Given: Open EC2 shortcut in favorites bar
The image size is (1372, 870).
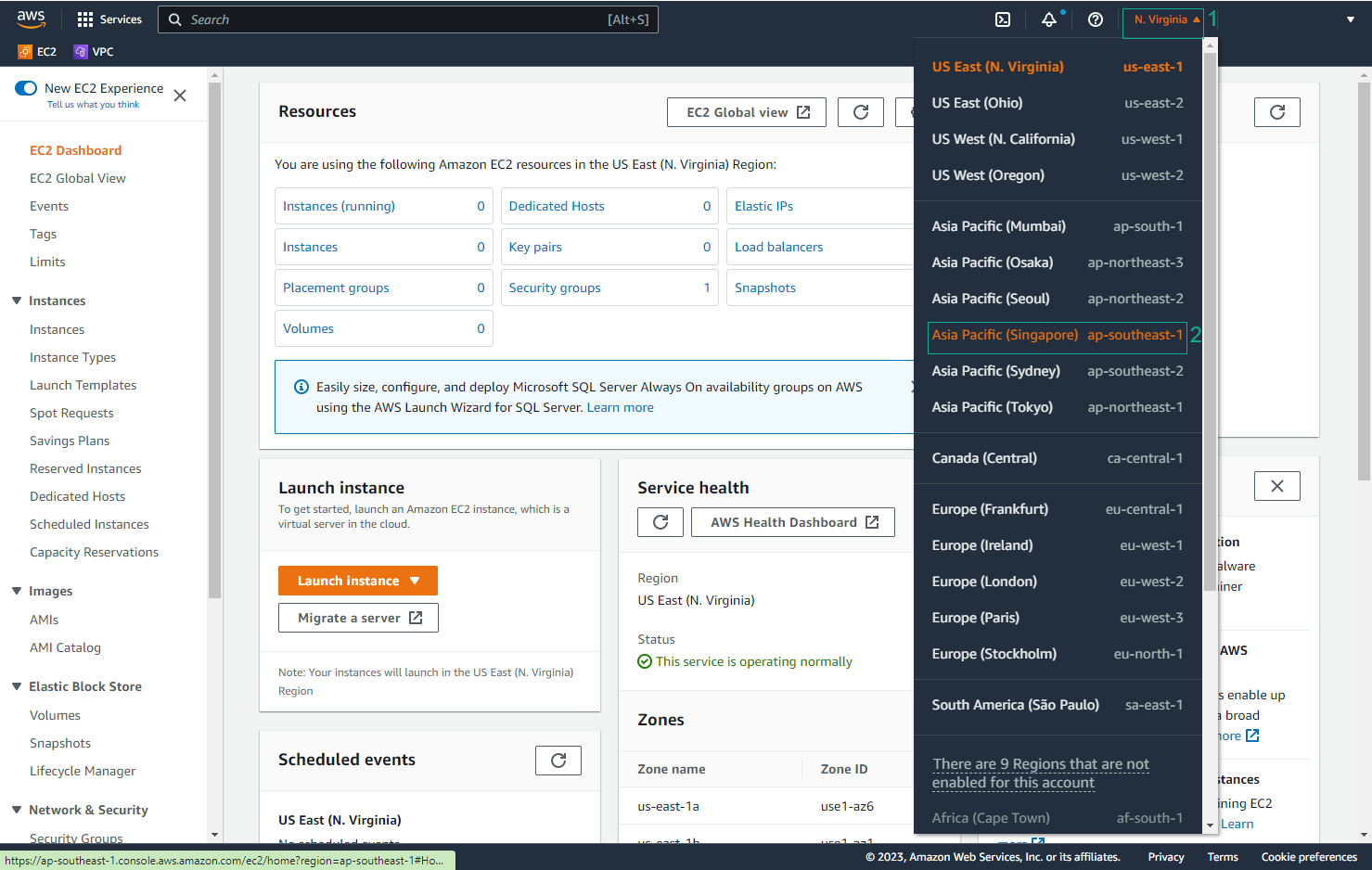Looking at the screenshot, I should [x=38, y=52].
